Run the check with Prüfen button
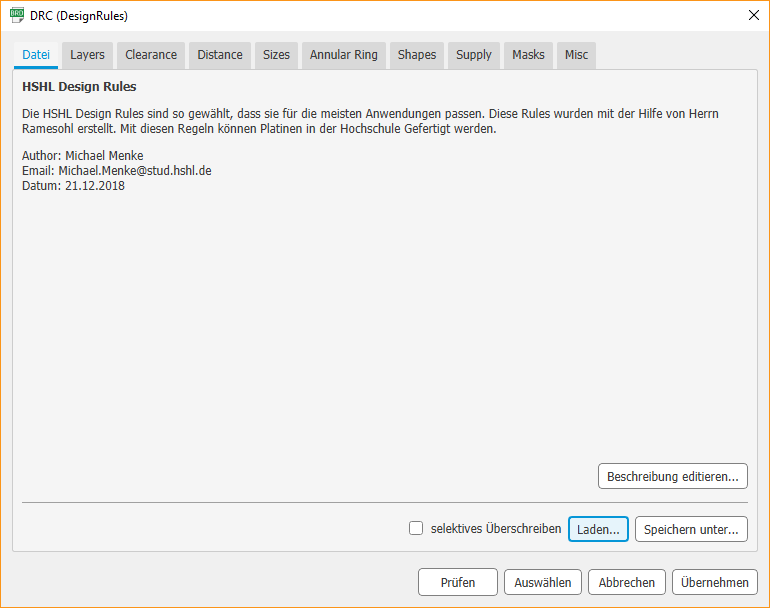 pyautogui.click(x=456, y=583)
